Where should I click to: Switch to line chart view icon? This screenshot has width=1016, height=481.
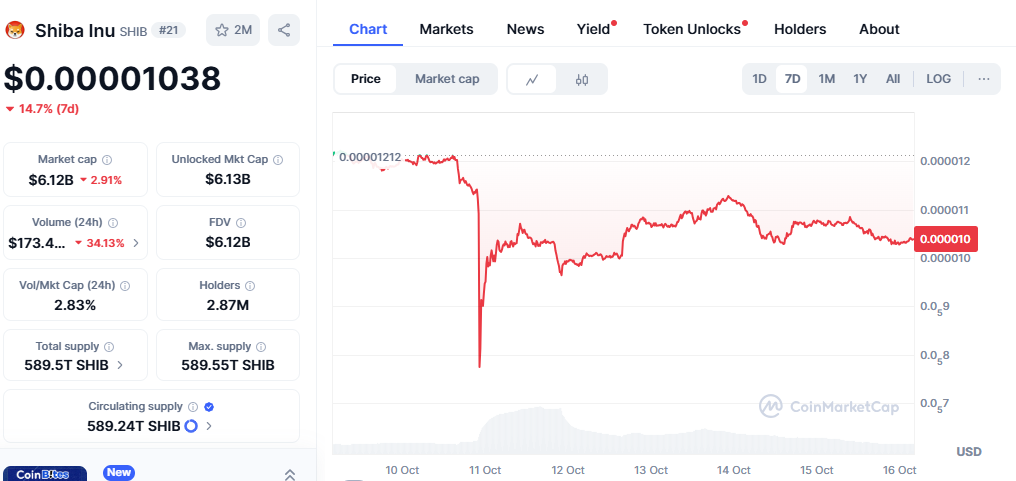point(533,79)
